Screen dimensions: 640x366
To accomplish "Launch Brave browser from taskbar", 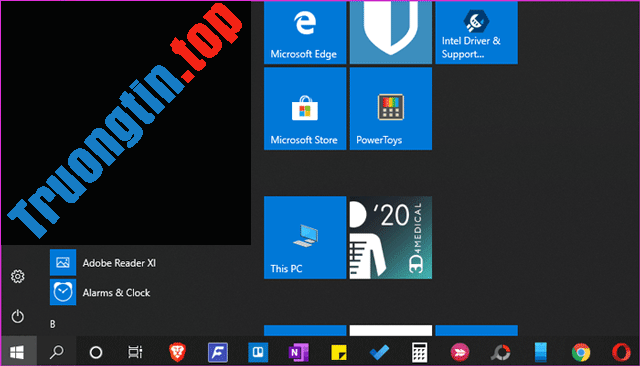I will coord(178,352).
